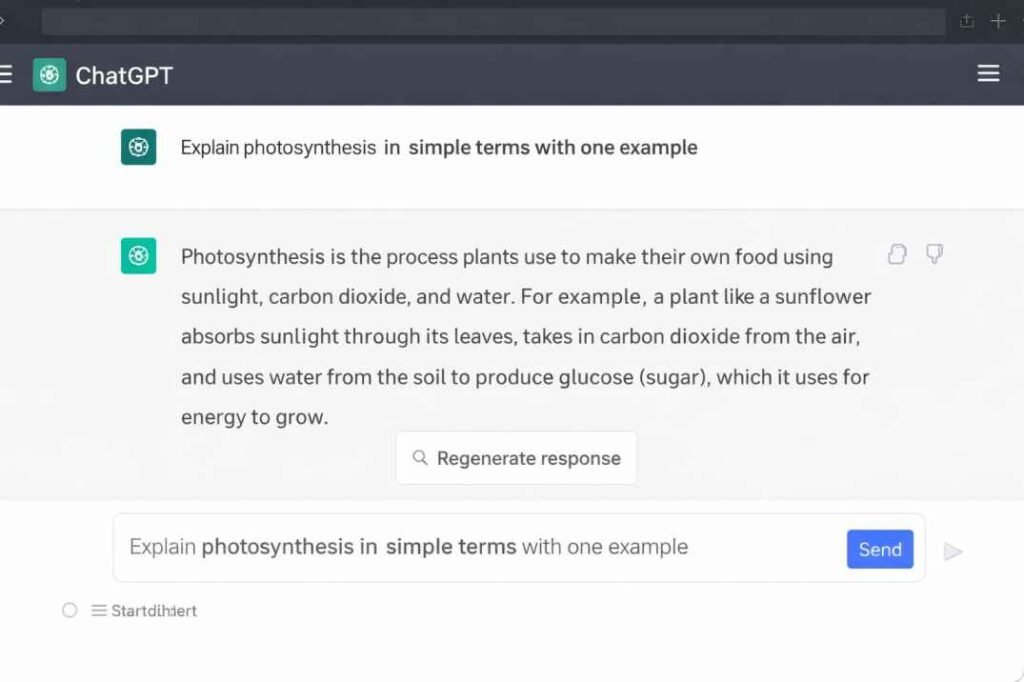Screen dimensions: 1024x682
Task: Open the hamburger menu on the right
Action: 988,73
